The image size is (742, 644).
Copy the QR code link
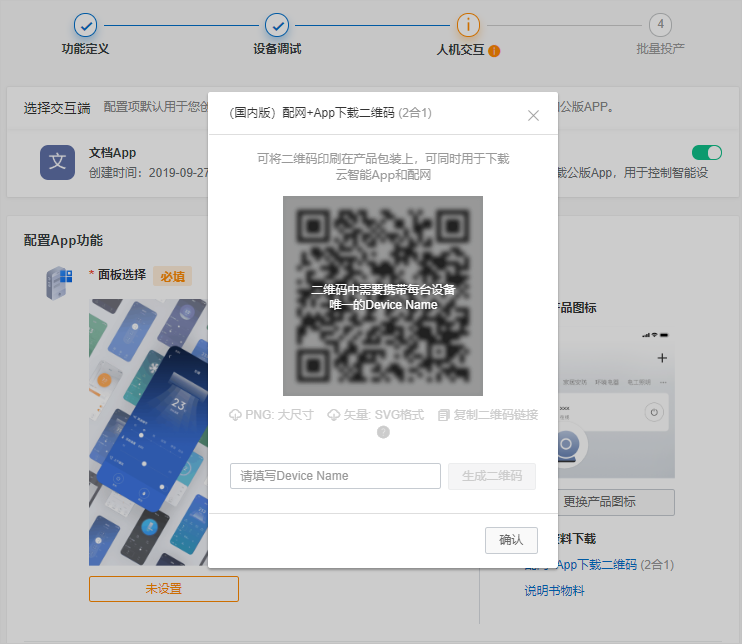pyautogui.click(x=488, y=415)
